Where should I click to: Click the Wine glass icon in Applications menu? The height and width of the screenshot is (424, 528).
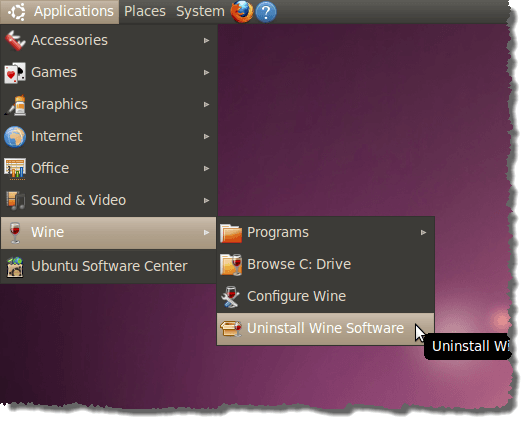15,233
